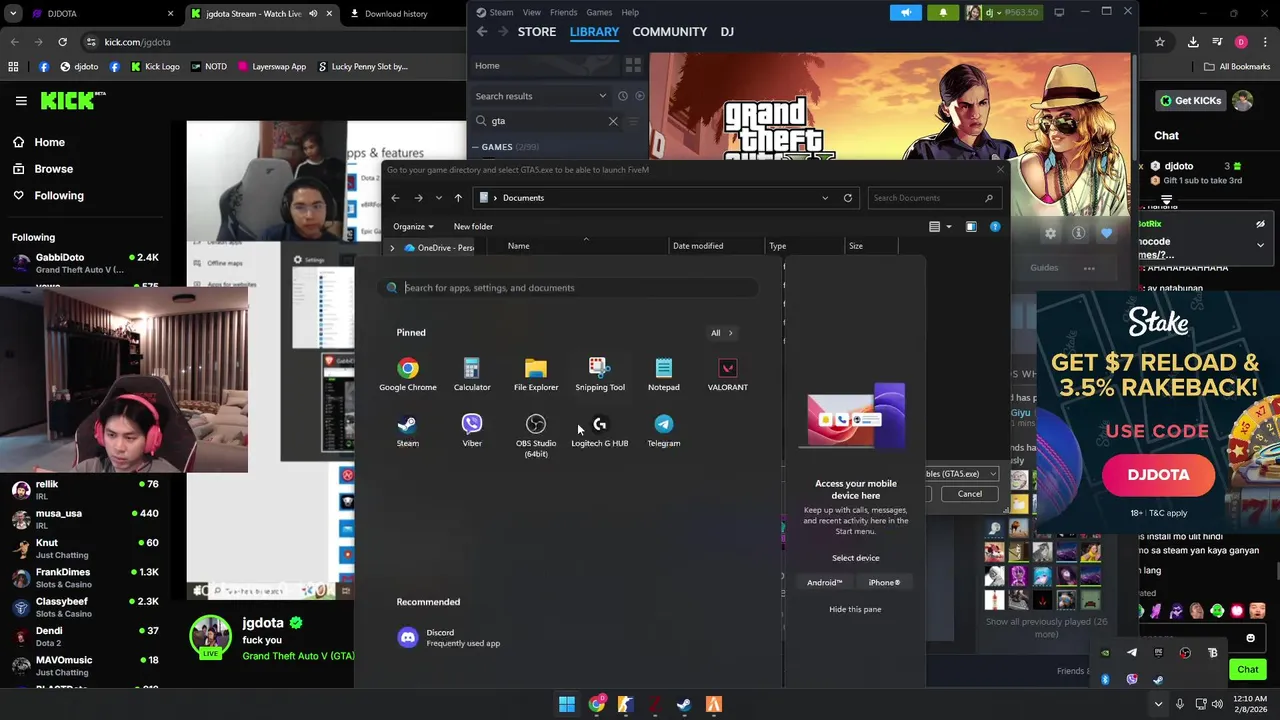Select iPhone device option

click(884, 583)
